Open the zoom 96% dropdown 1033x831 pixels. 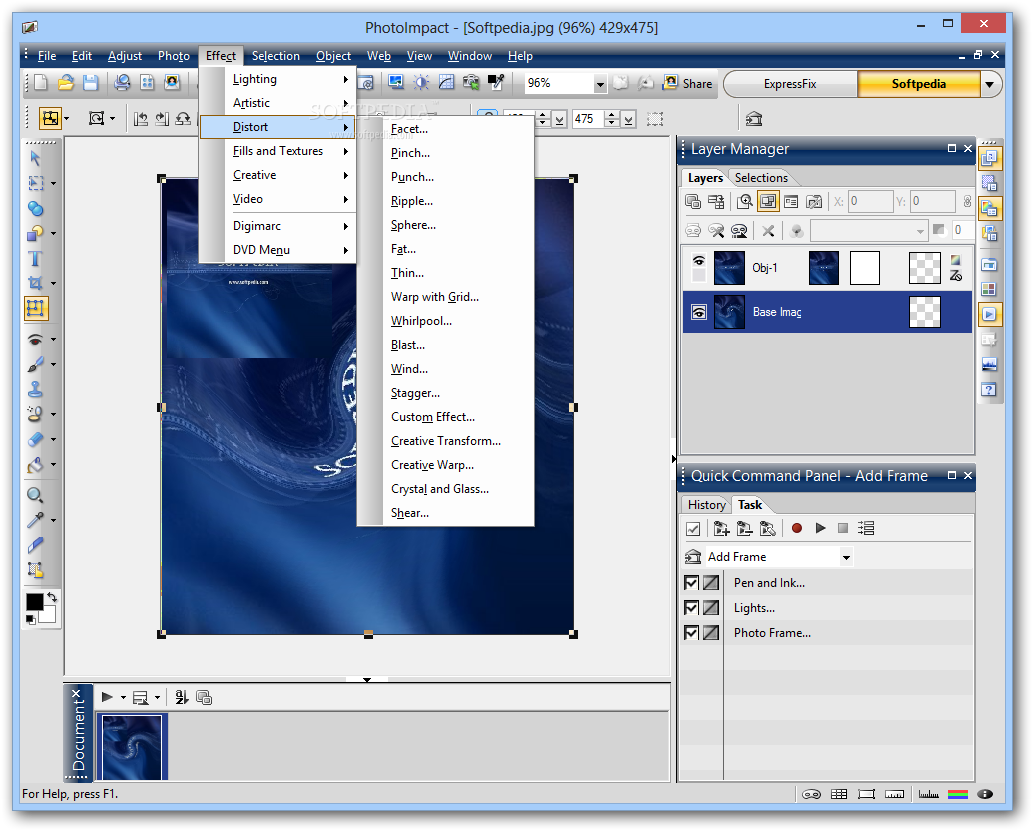(x=600, y=84)
